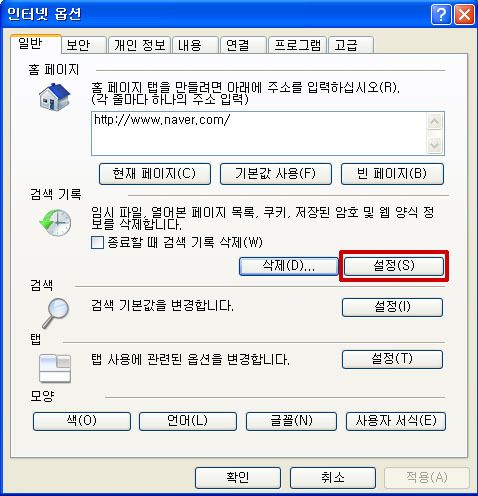Go to the 프로그램 tab
The image size is (478, 496).
297,45
